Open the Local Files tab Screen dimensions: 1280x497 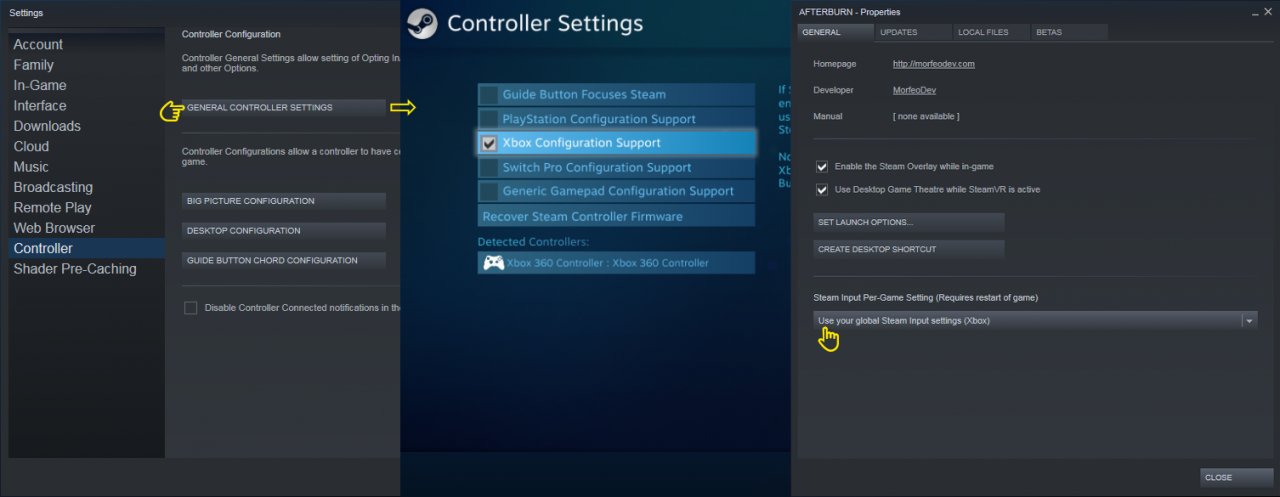983,32
